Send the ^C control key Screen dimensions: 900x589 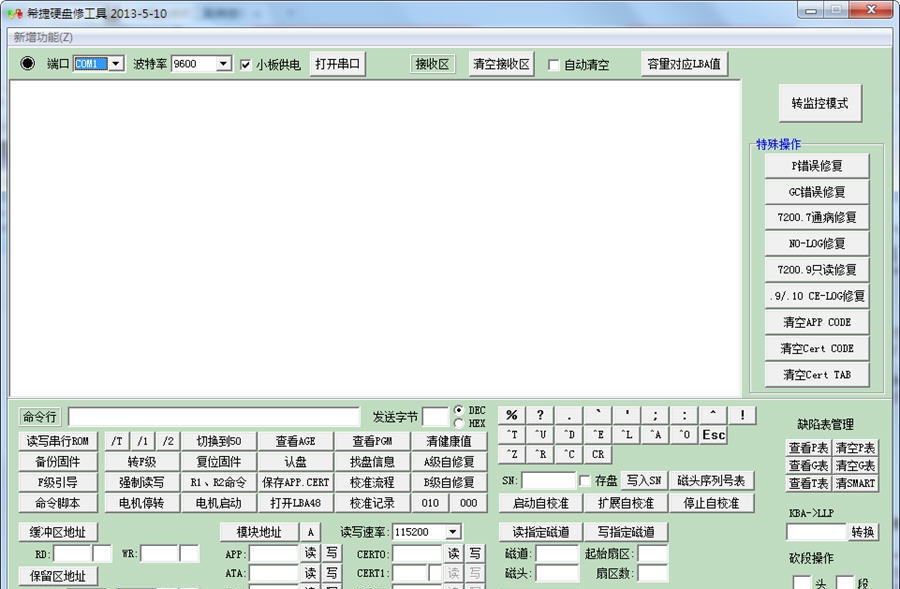click(569, 454)
